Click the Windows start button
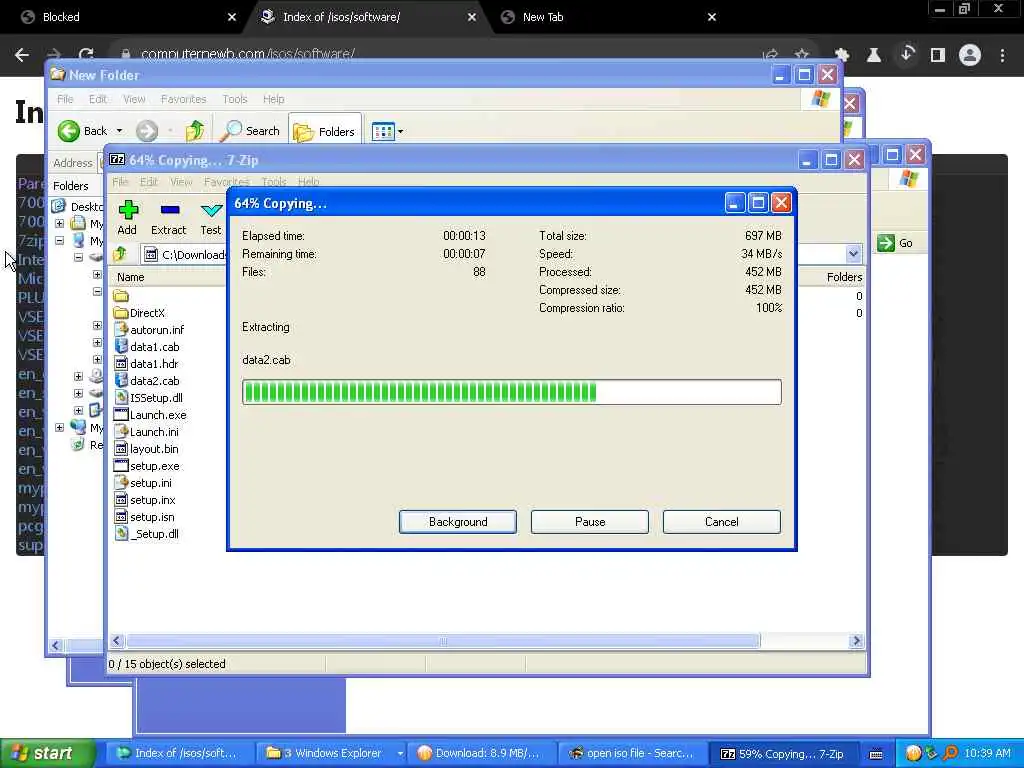This screenshot has width=1024, height=768. [x=47, y=754]
